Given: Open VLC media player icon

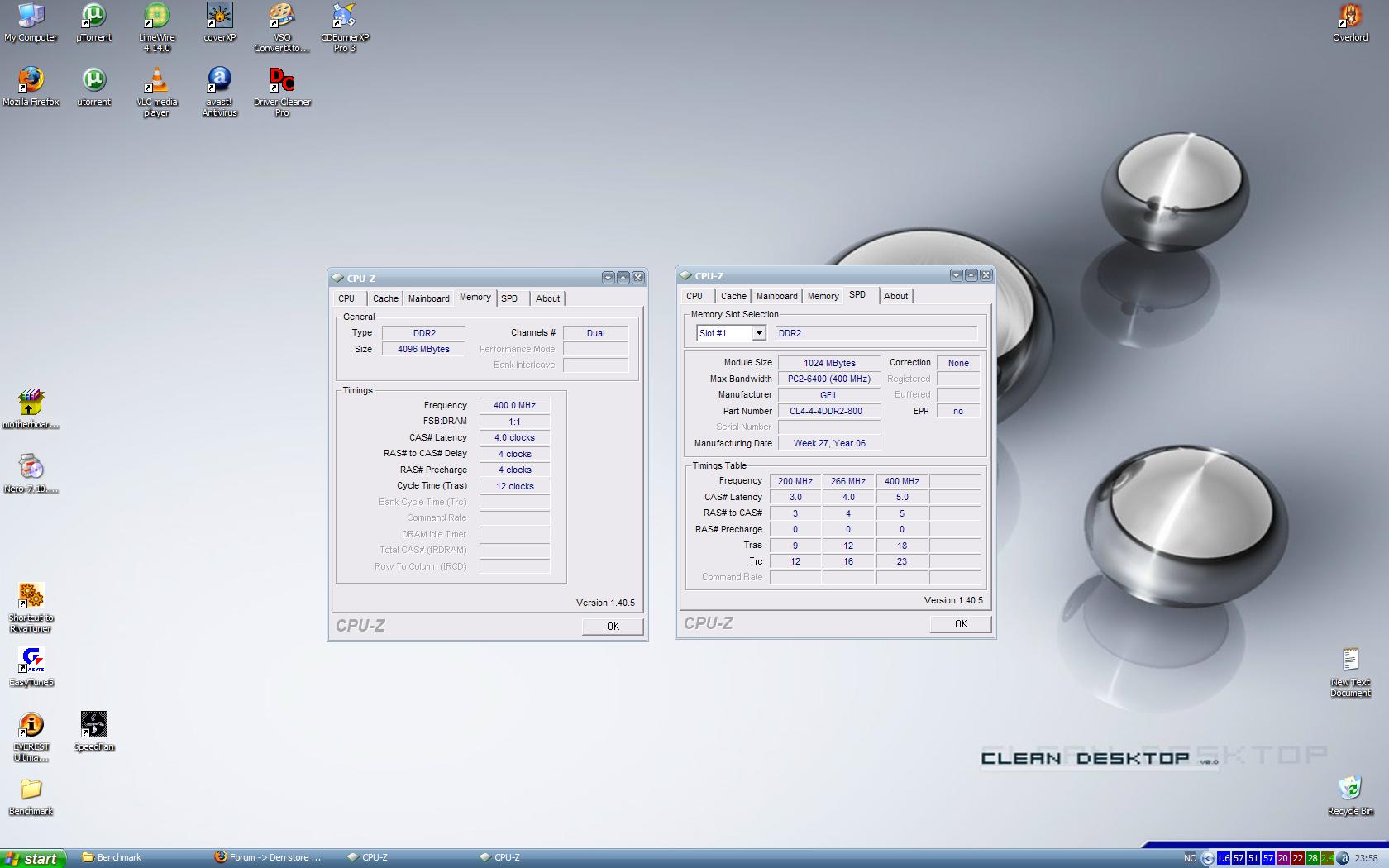Looking at the screenshot, I should (x=156, y=92).
